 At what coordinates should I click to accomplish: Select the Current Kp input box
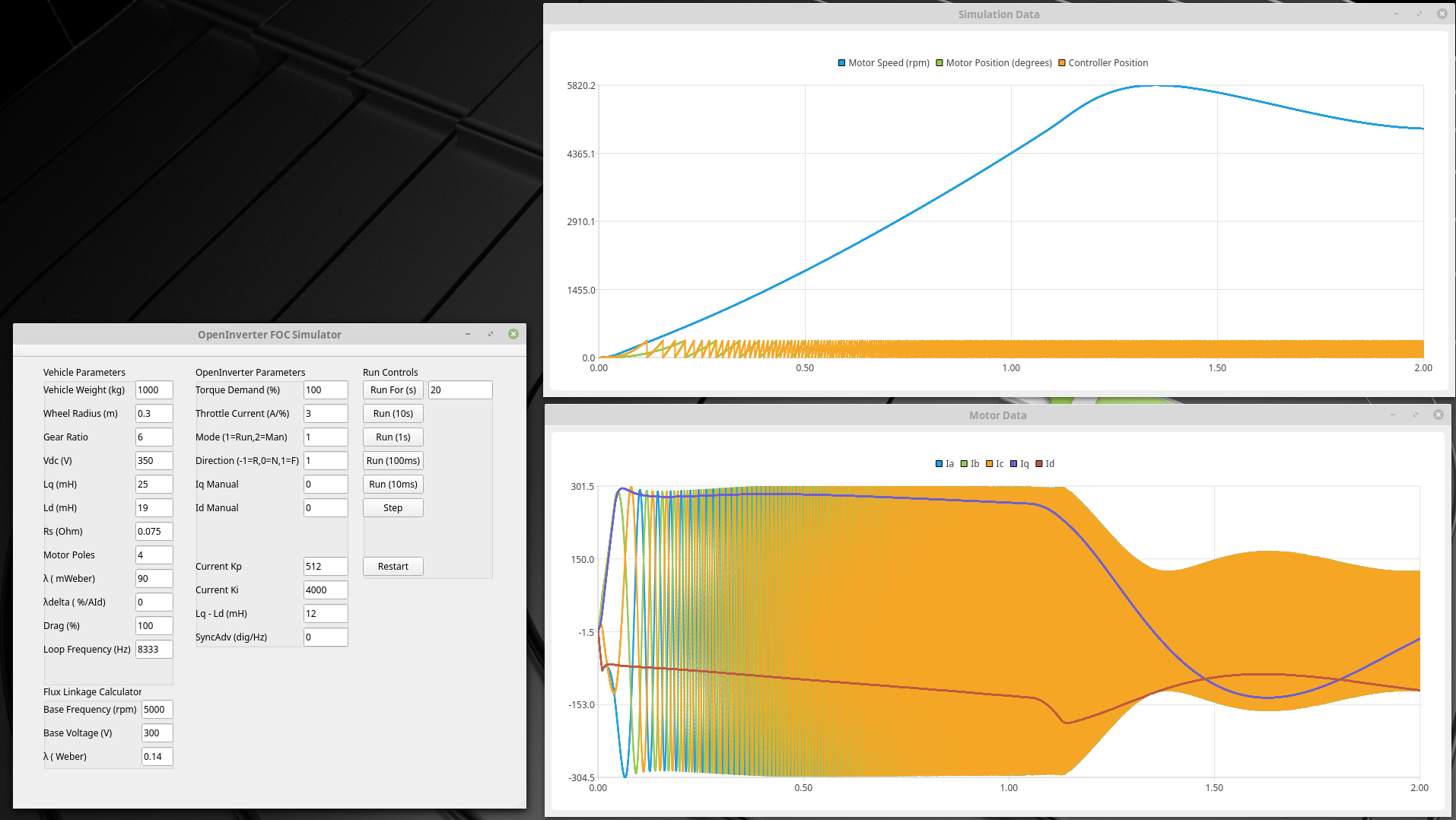325,567
